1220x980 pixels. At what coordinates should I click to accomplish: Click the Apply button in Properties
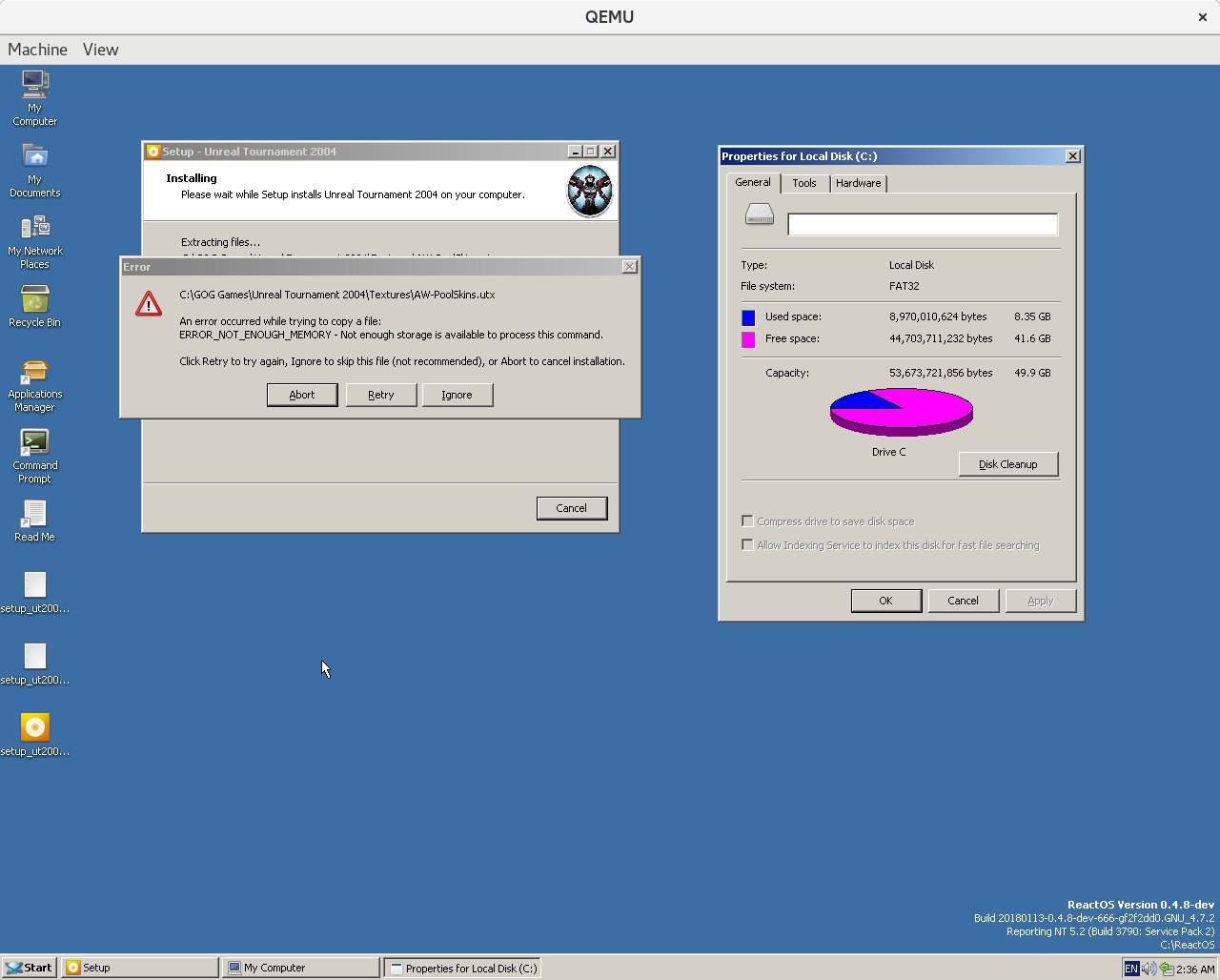[x=1041, y=601]
